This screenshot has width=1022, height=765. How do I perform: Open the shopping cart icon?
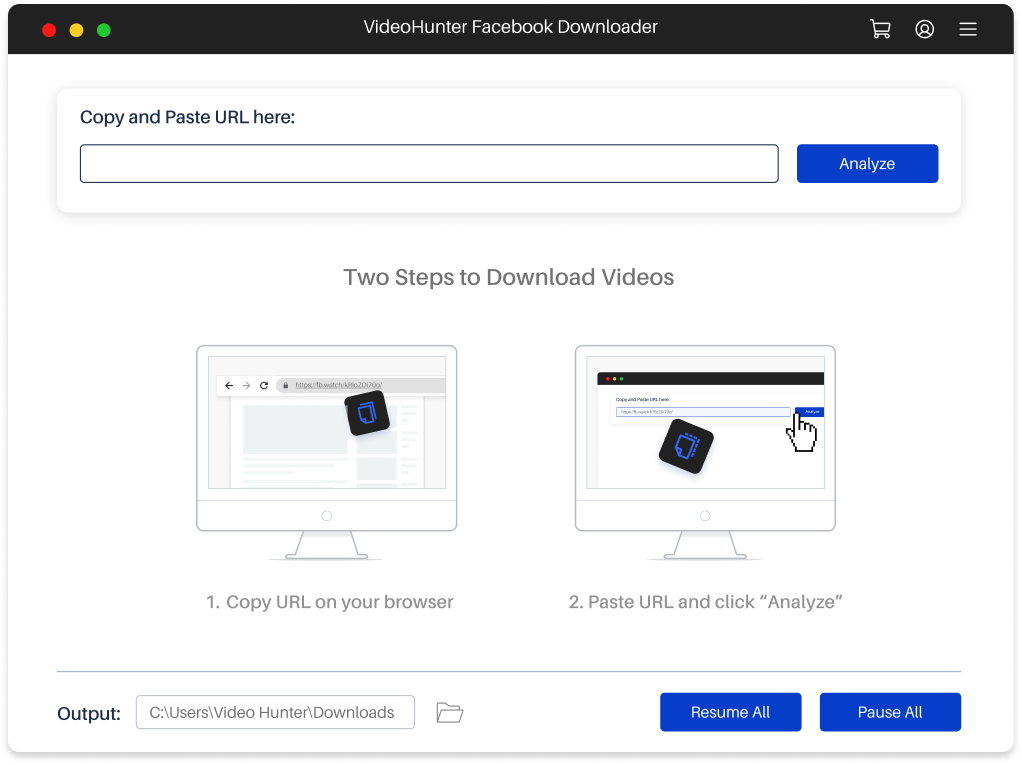881,29
